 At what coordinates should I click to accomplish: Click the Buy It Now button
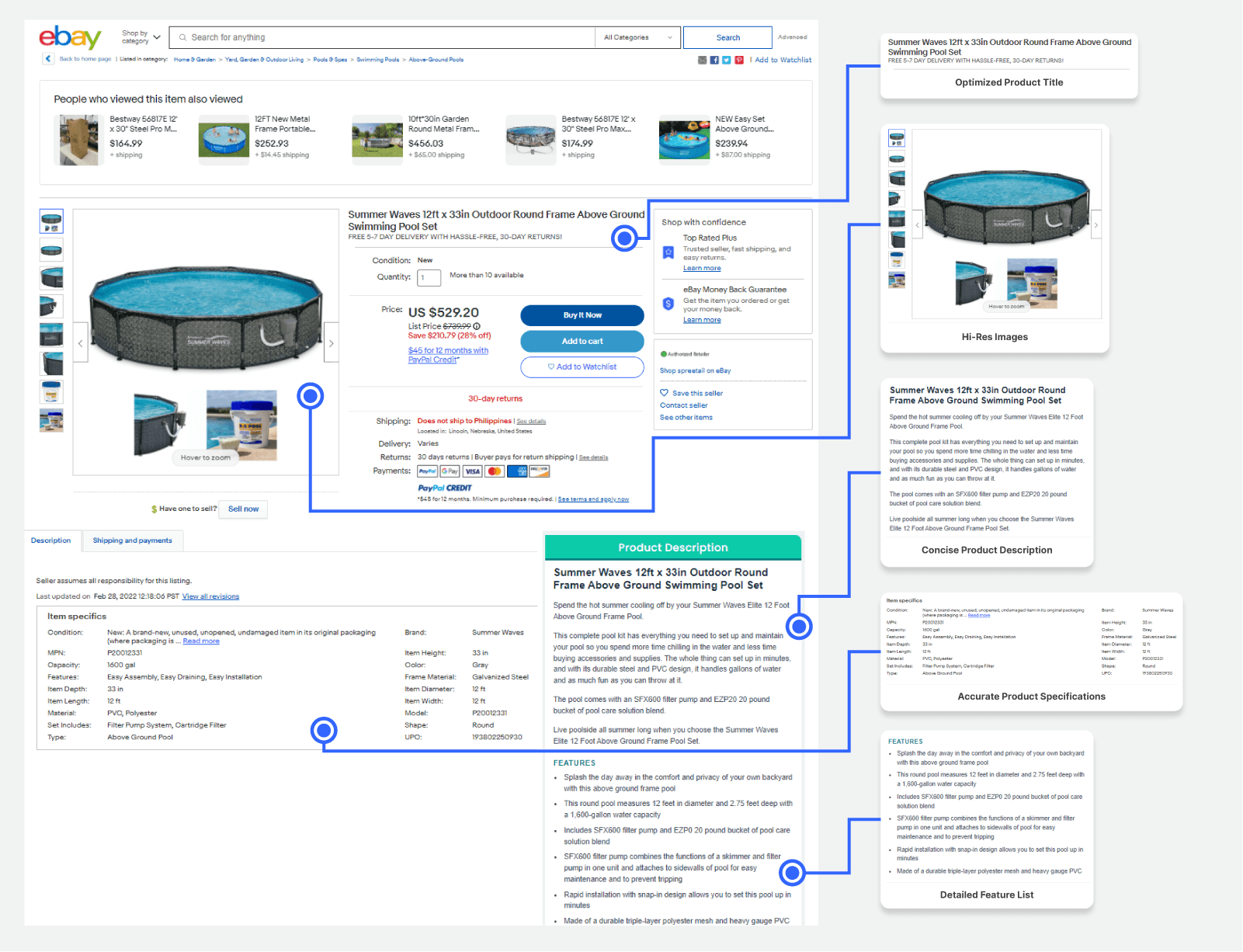click(582, 315)
